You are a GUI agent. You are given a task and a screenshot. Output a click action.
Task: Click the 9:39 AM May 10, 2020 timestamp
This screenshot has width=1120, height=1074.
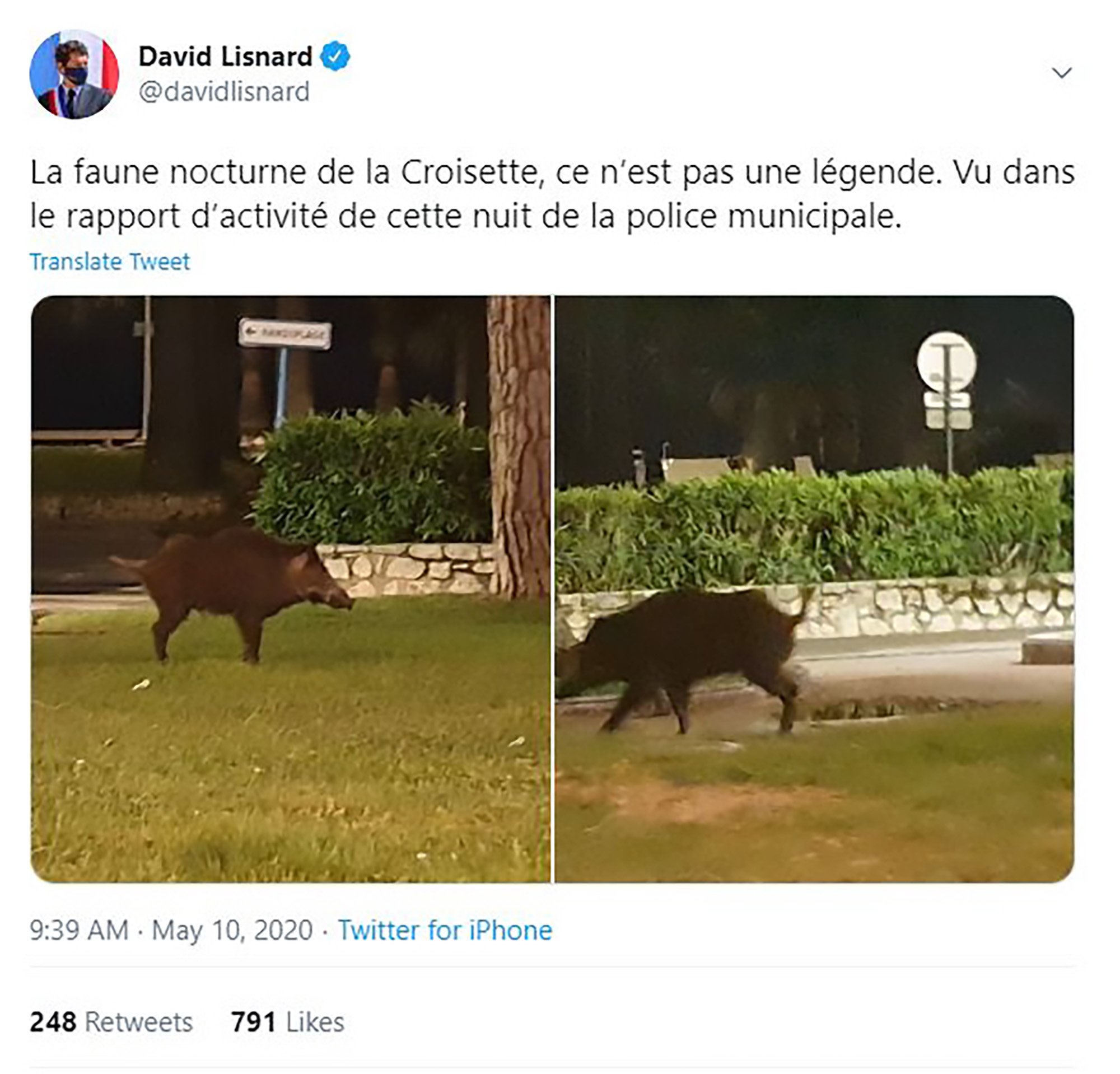pyautogui.click(x=171, y=930)
